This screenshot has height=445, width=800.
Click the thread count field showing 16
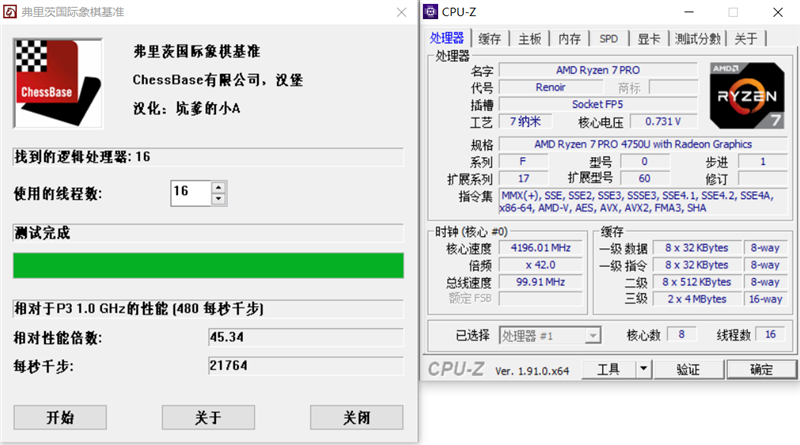(191, 193)
